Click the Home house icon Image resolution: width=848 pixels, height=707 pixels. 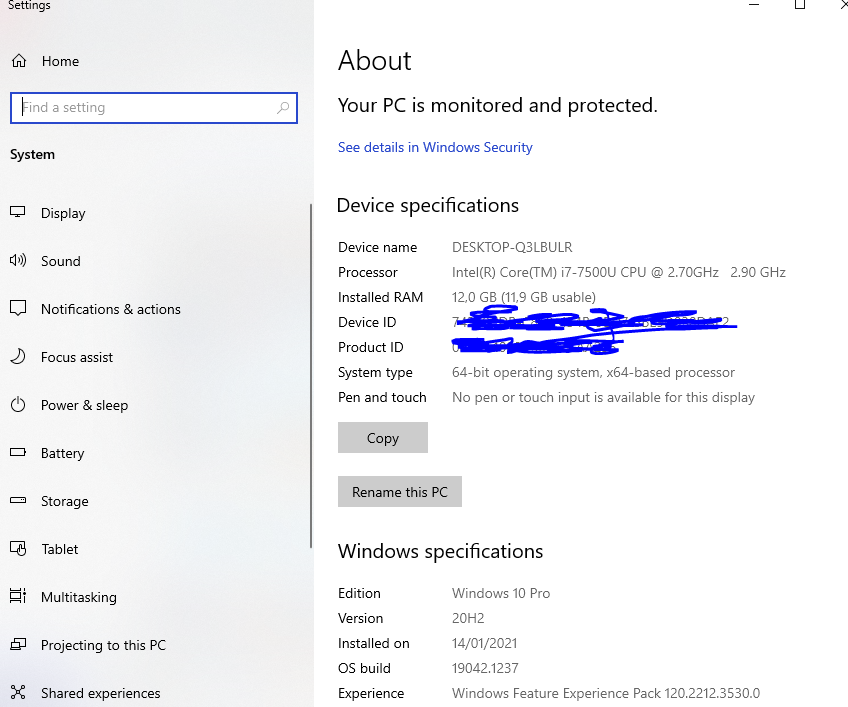click(x=19, y=61)
